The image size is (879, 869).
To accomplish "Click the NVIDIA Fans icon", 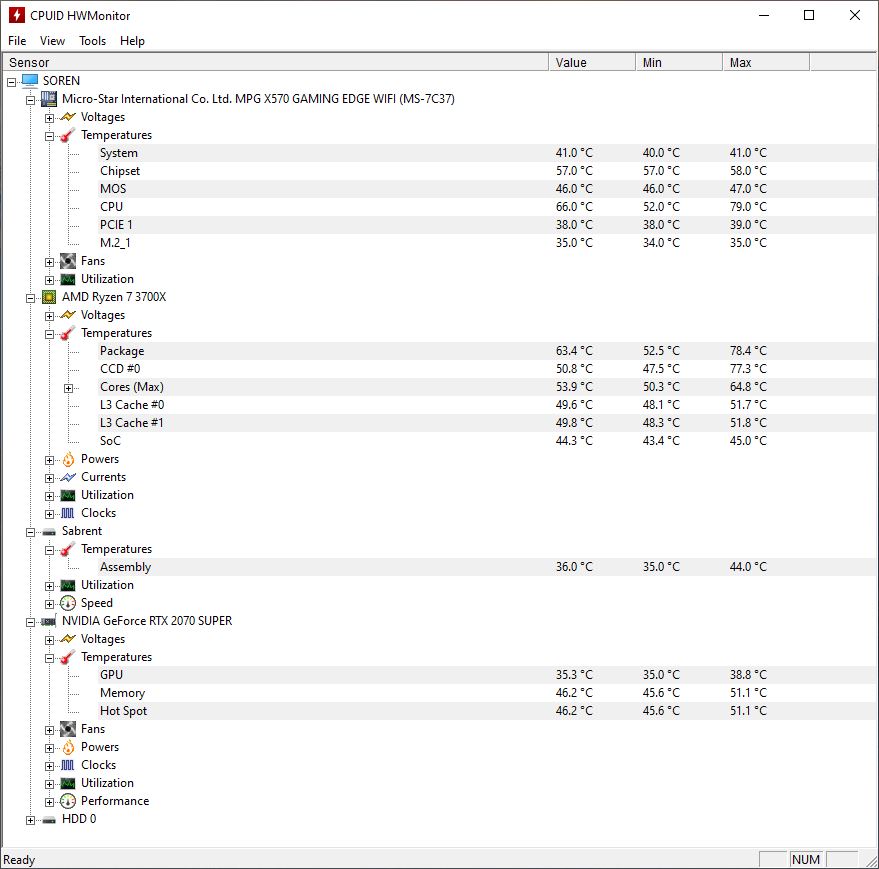I will pos(68,729).
